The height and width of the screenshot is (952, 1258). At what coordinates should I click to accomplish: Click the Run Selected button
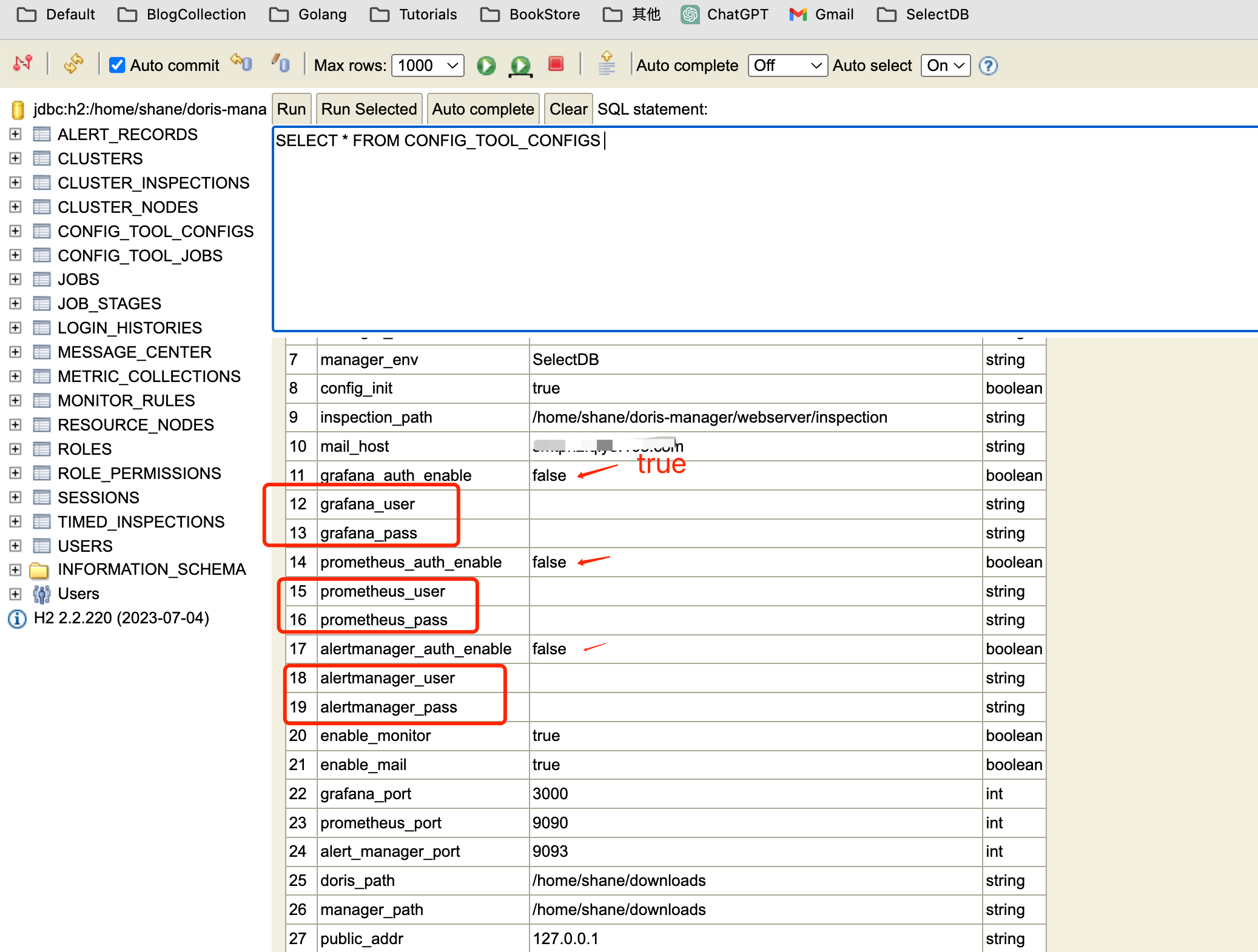point(369,109)
